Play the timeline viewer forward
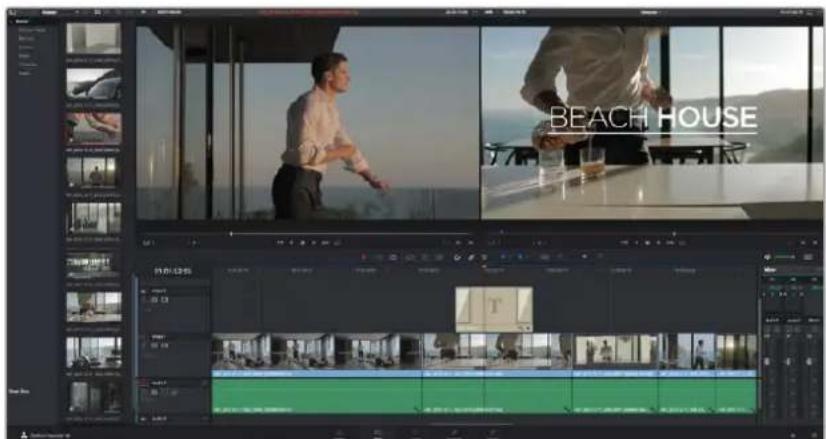Screen dimensions: 826x439 pyautogui.click(x=659, y=243)
